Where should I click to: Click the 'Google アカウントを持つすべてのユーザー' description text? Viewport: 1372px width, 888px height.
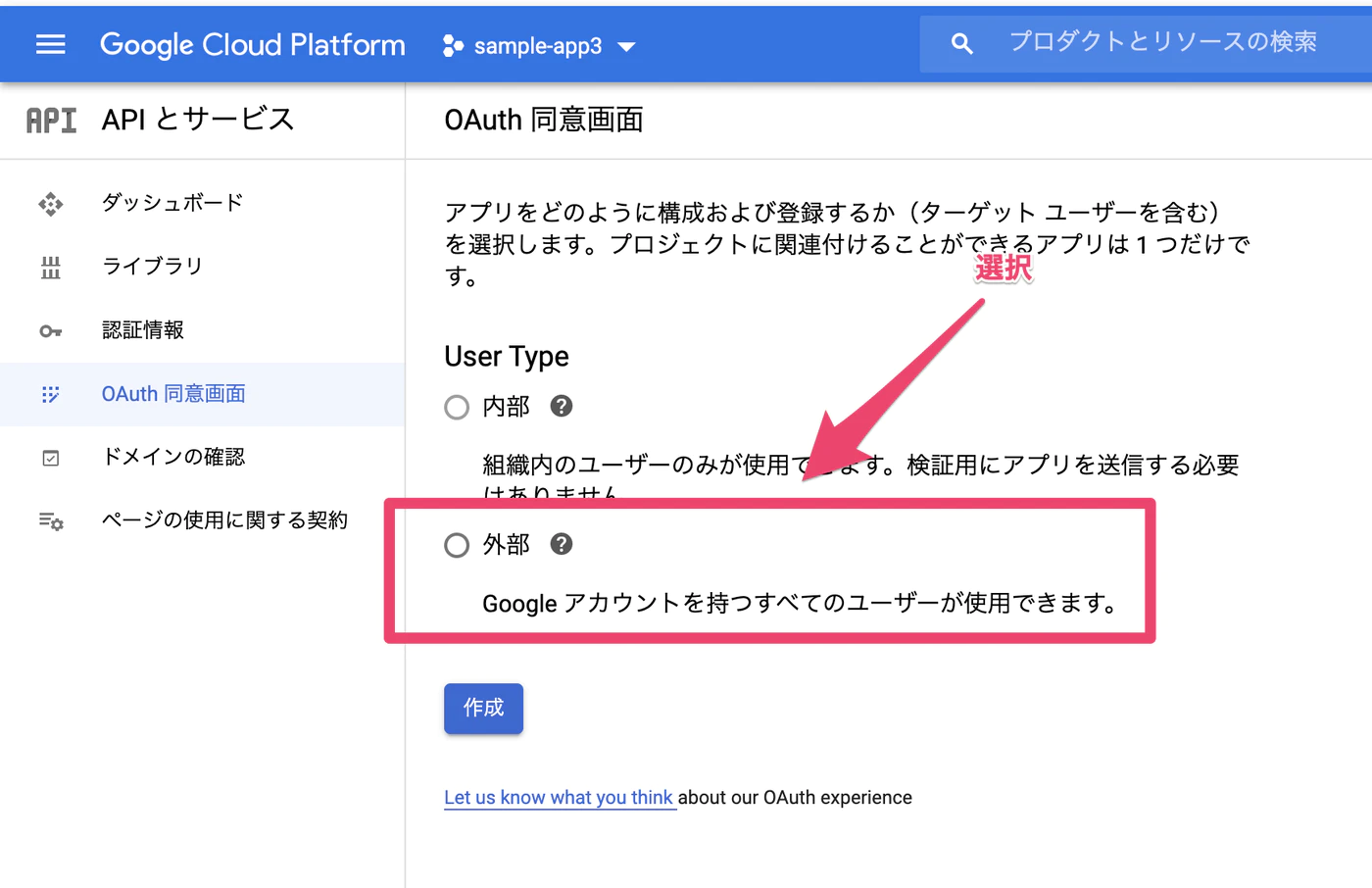coord(801,603)
